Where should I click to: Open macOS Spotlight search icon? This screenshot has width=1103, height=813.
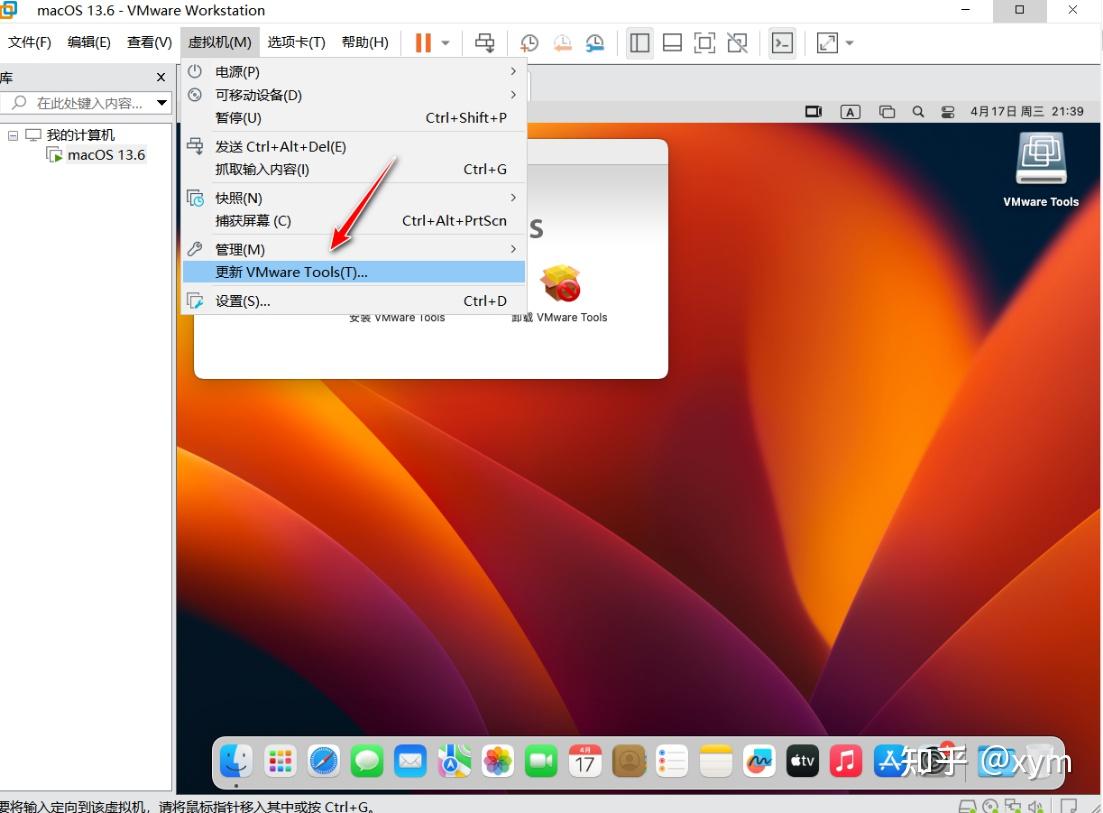[x=918, y=112]
